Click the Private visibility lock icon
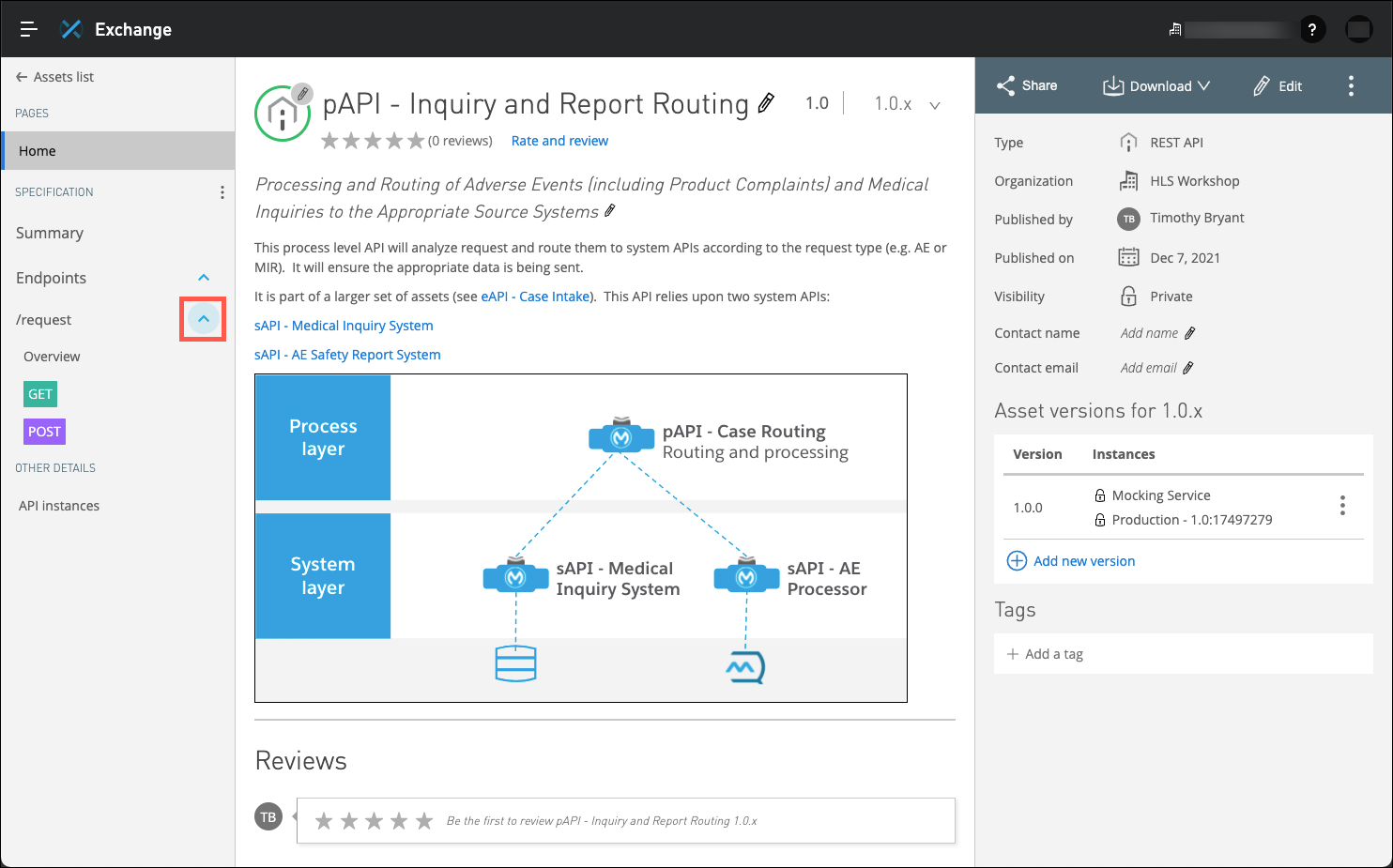This screenshot has height=868, width=1393. click(1128, 296)
